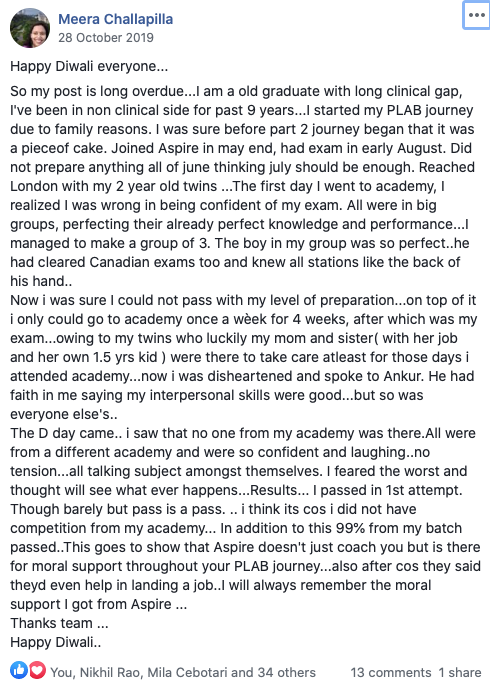Click Meera Challapilla's profile picture
Viewport: 490px width, 690px height.
coord(30,28)
